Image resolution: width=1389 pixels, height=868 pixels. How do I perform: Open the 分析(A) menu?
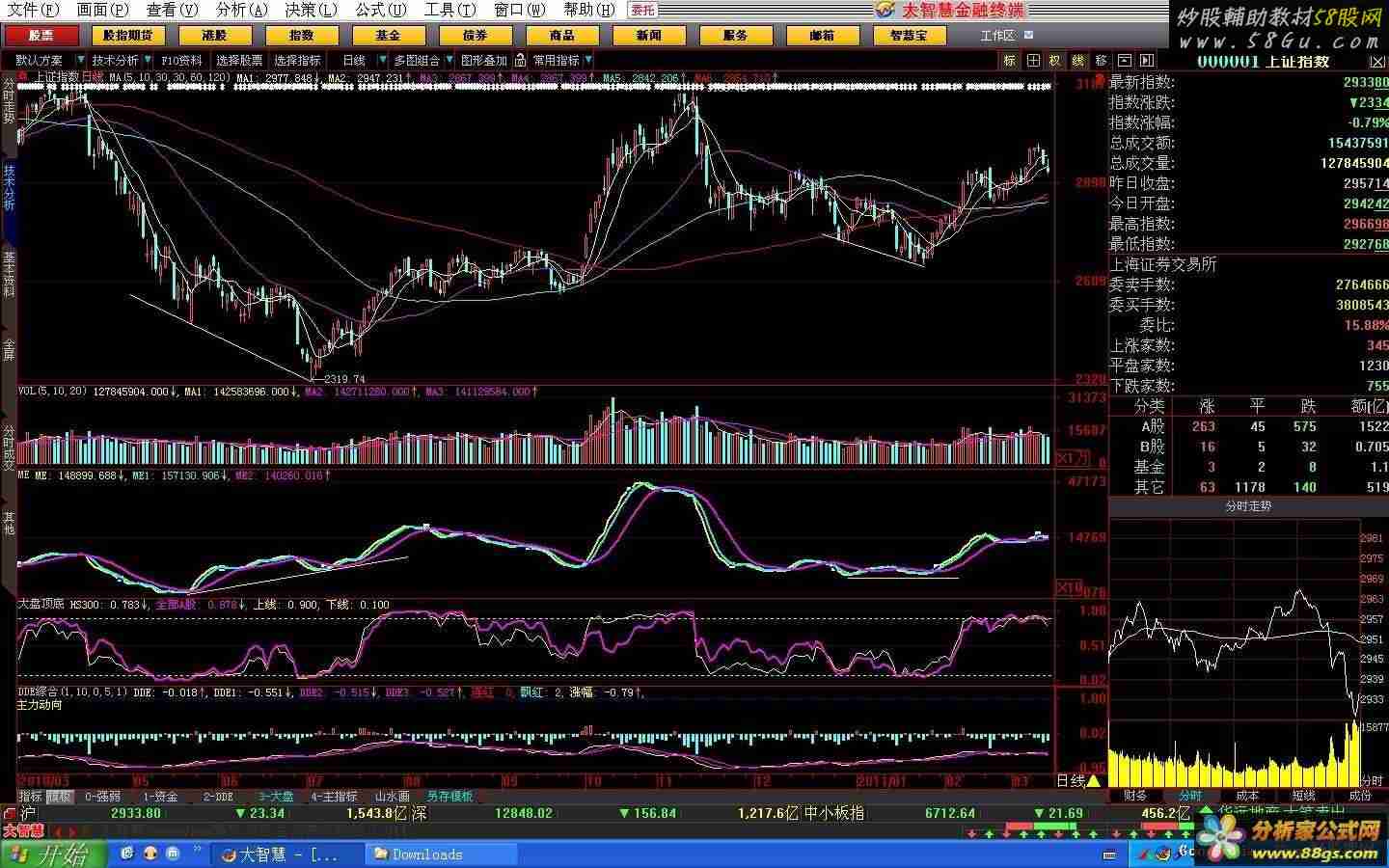click(x=242, y=10)
